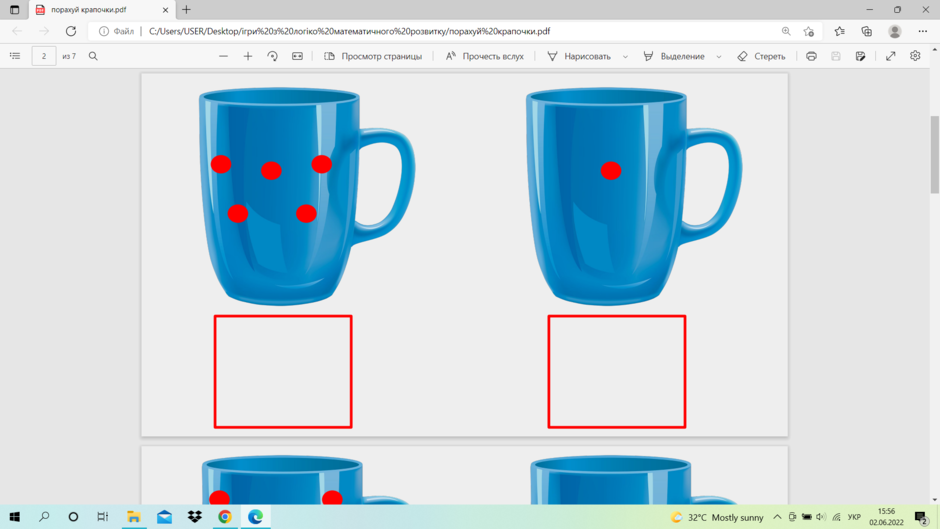Open Task View on taskbar
940x529 pixels.
[x=103, y=516]
